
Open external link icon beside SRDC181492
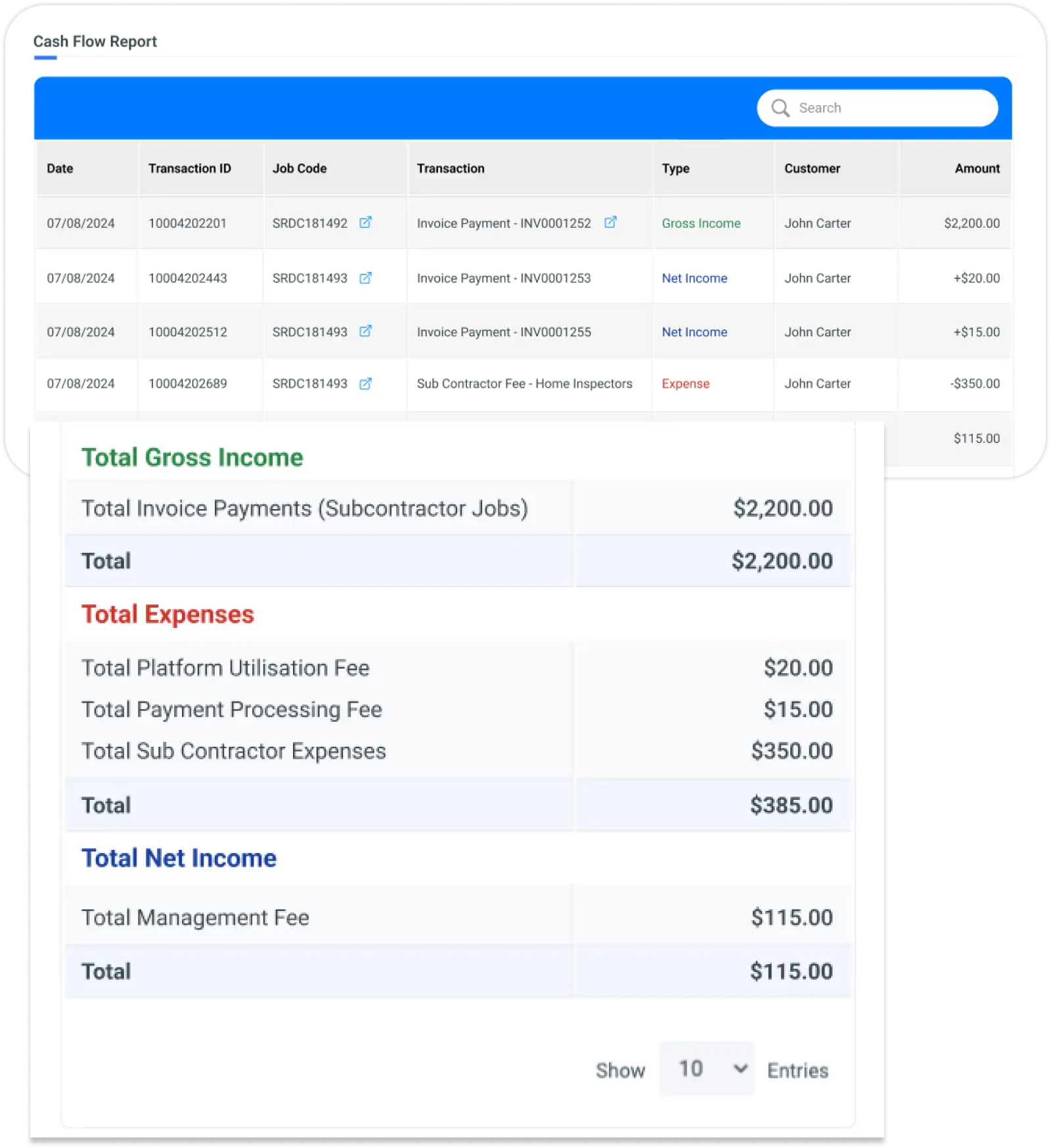click(x=366, y=223)
